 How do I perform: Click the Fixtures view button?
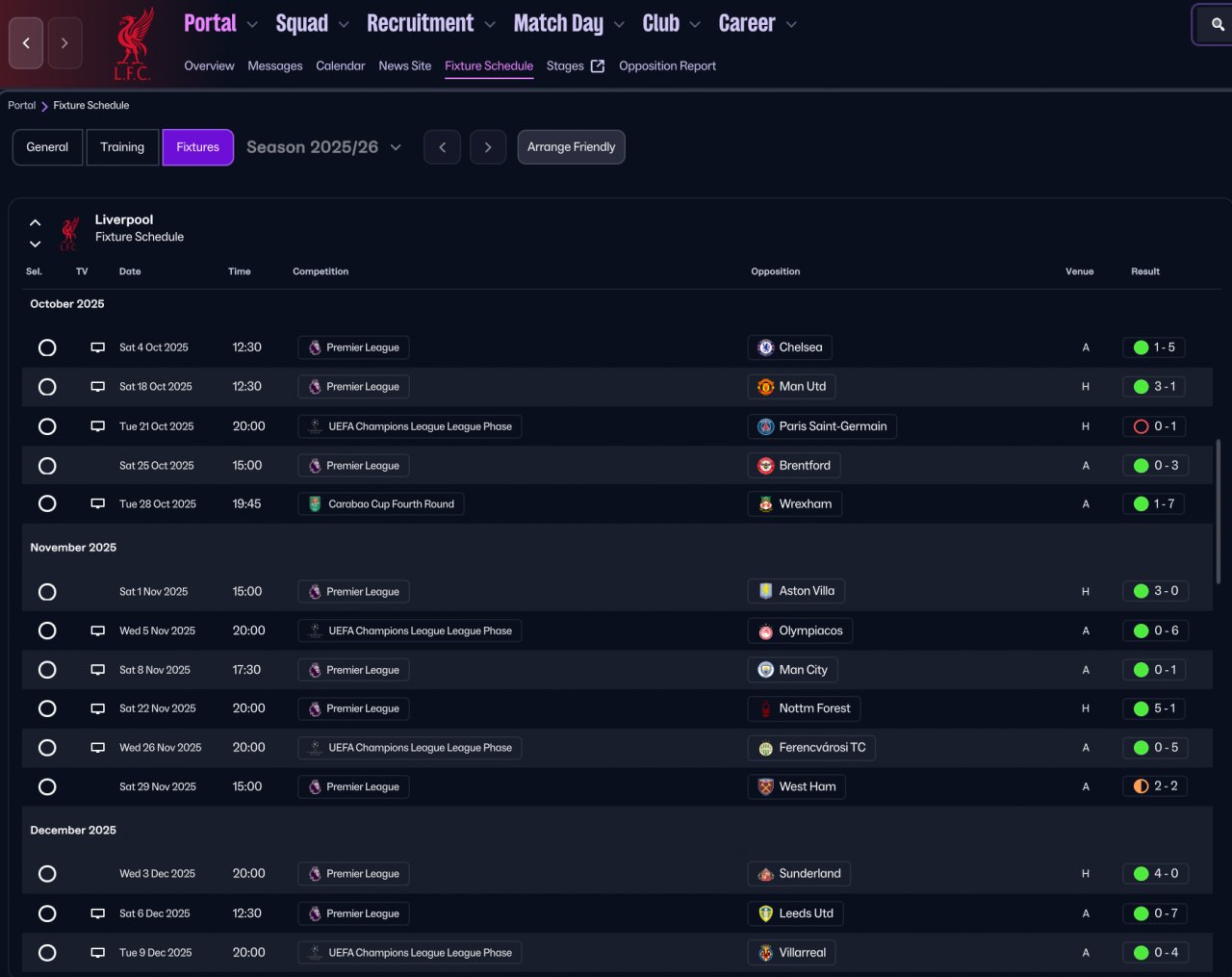(x=198, y=147)
